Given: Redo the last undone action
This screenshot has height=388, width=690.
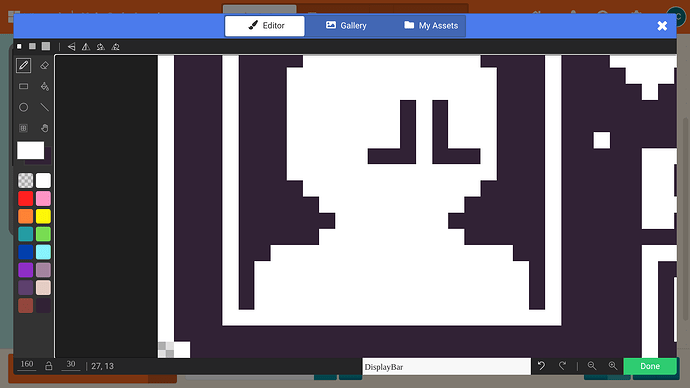Looking at the screenshot, I should point(562,366).
